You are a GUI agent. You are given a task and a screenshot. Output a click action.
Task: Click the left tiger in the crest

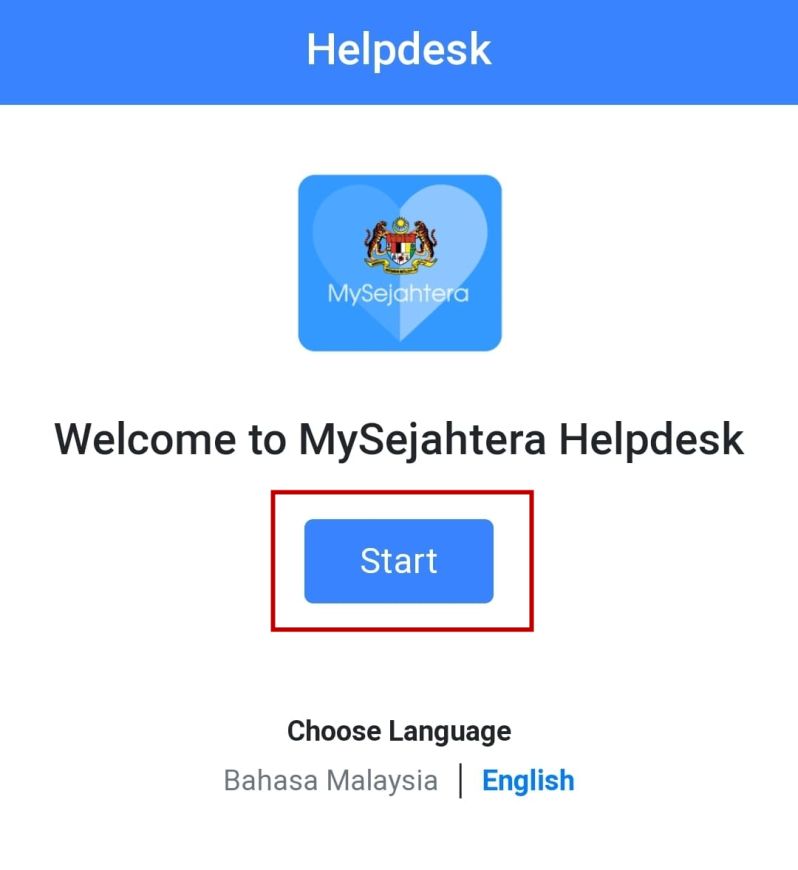pos(376,241)
